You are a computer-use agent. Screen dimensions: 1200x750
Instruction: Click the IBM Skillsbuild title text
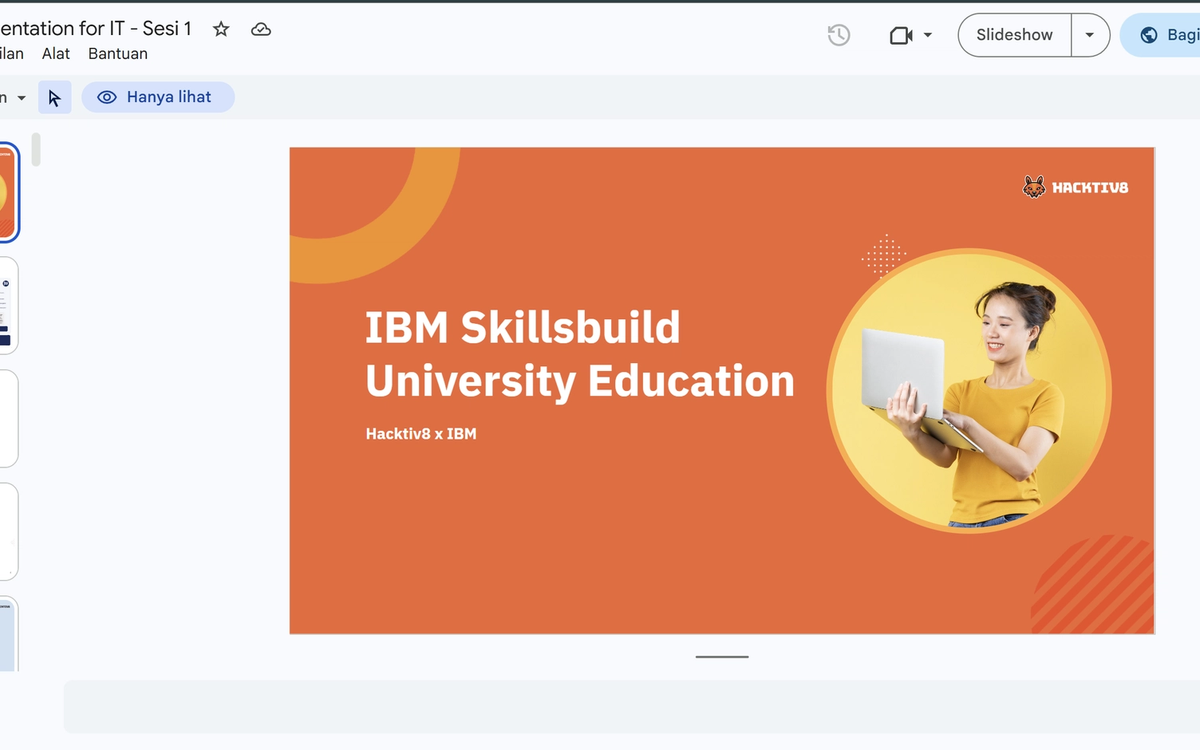[x=580, y=354]
